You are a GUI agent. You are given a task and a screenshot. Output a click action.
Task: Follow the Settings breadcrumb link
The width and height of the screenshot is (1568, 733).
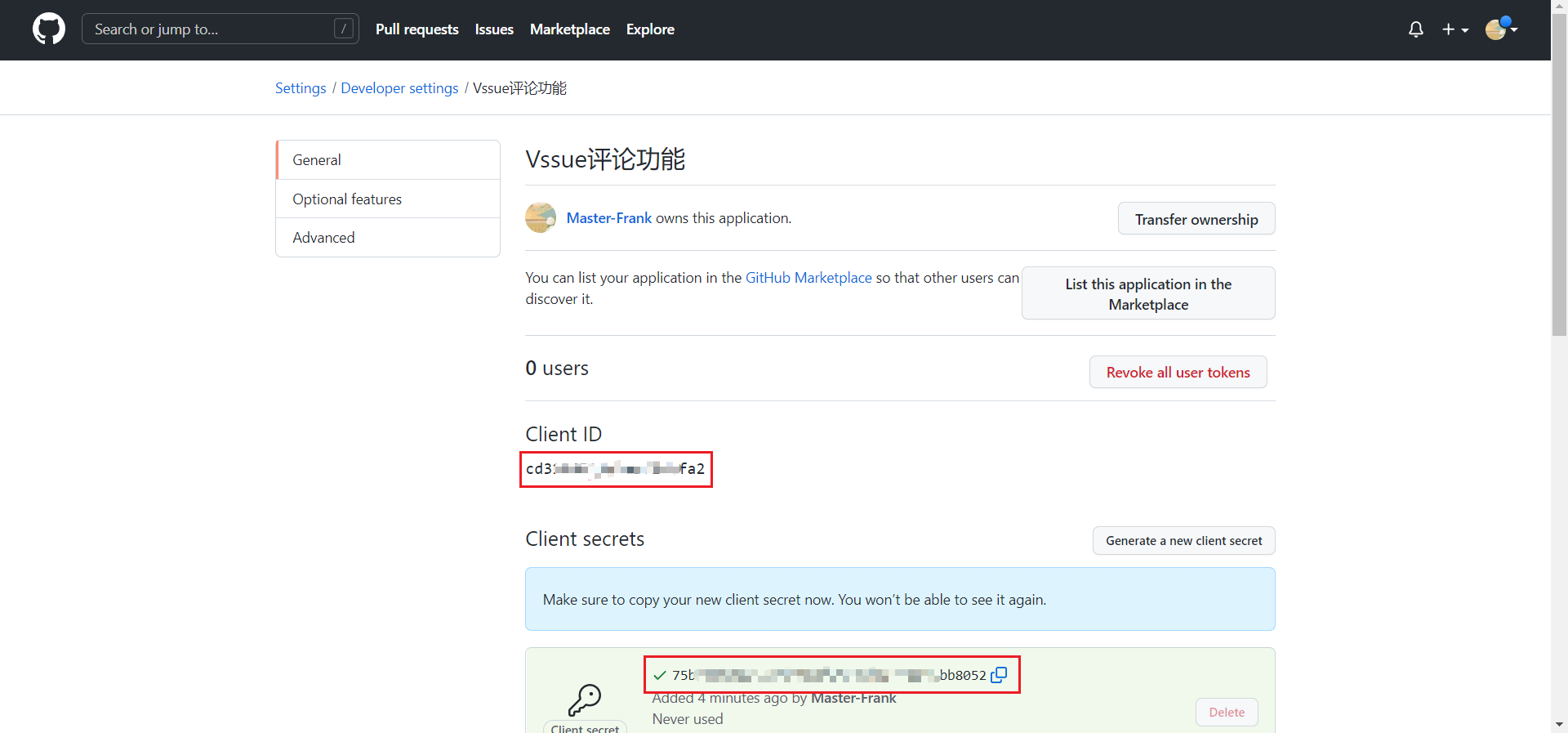point(301,88)
